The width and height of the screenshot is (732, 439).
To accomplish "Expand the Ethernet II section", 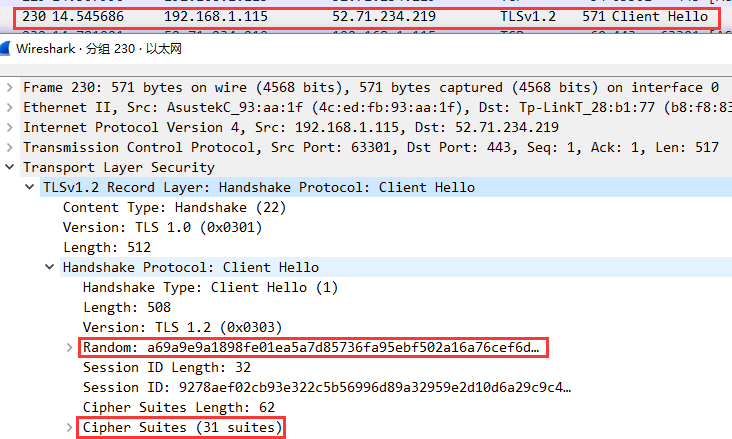I will 10,107.
